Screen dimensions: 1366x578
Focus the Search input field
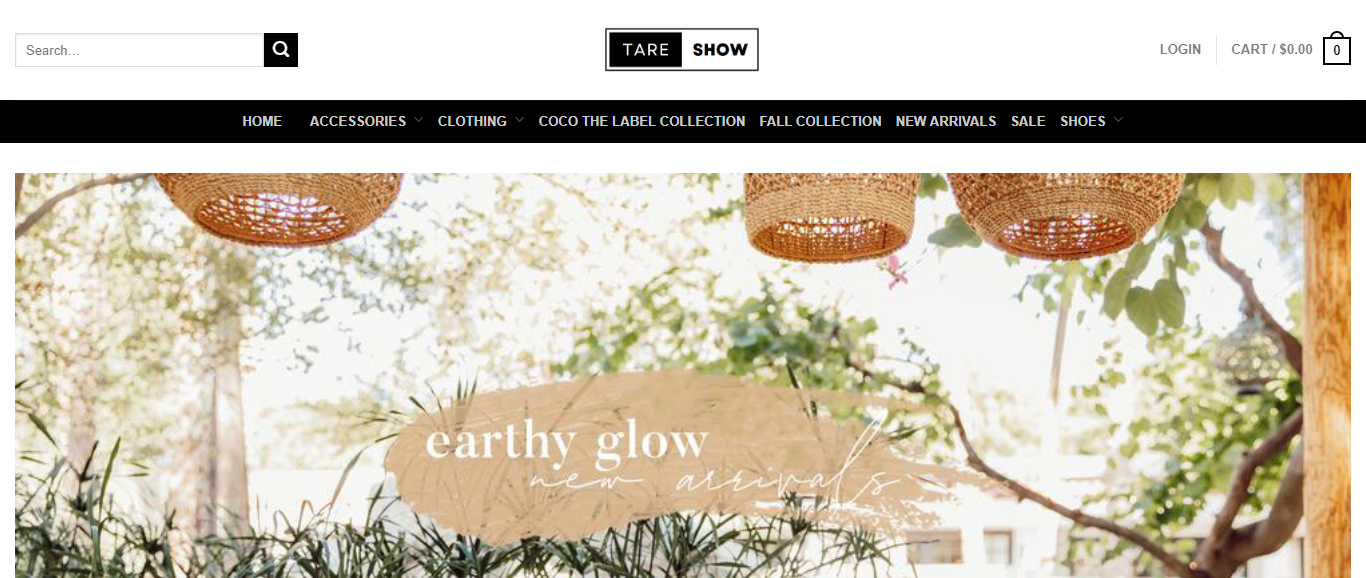pyautogui.click(x=140, y=50)
